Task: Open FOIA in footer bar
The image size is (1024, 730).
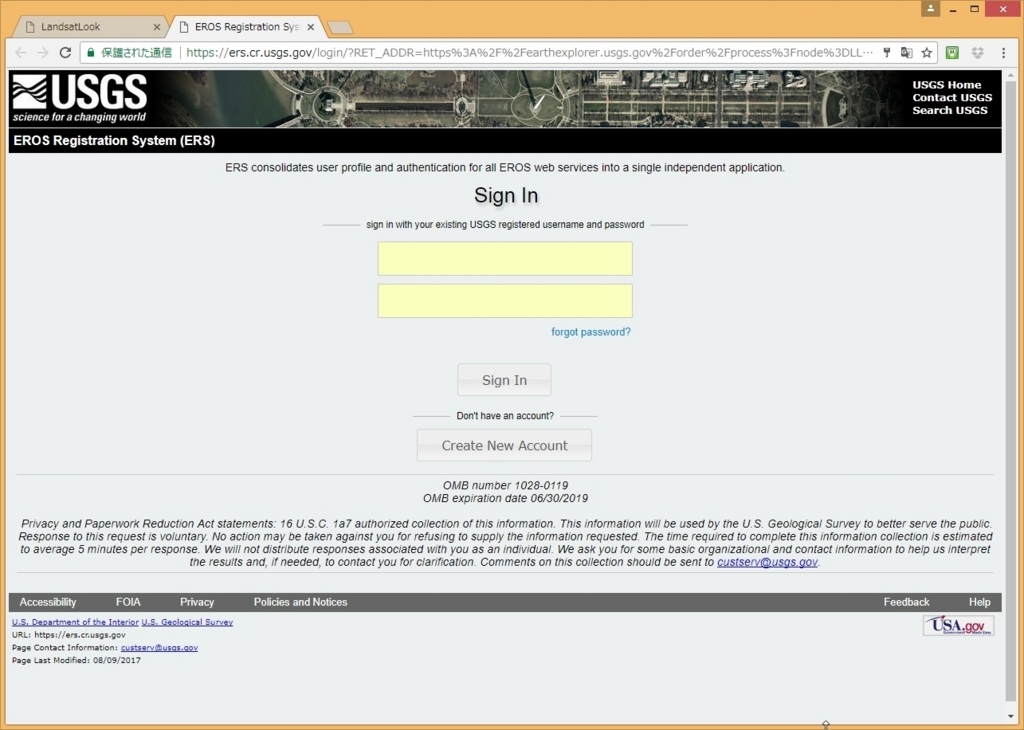Action: [128, 602]
